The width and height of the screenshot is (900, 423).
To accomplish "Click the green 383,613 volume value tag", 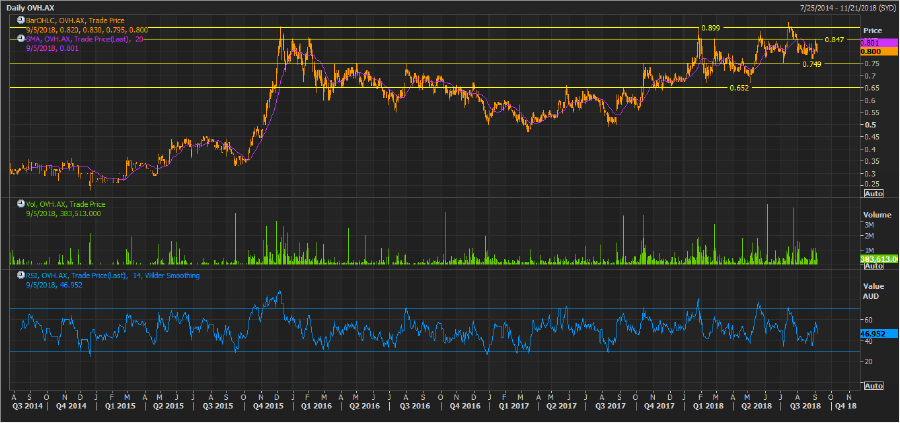I will click(x=877, y=260).
